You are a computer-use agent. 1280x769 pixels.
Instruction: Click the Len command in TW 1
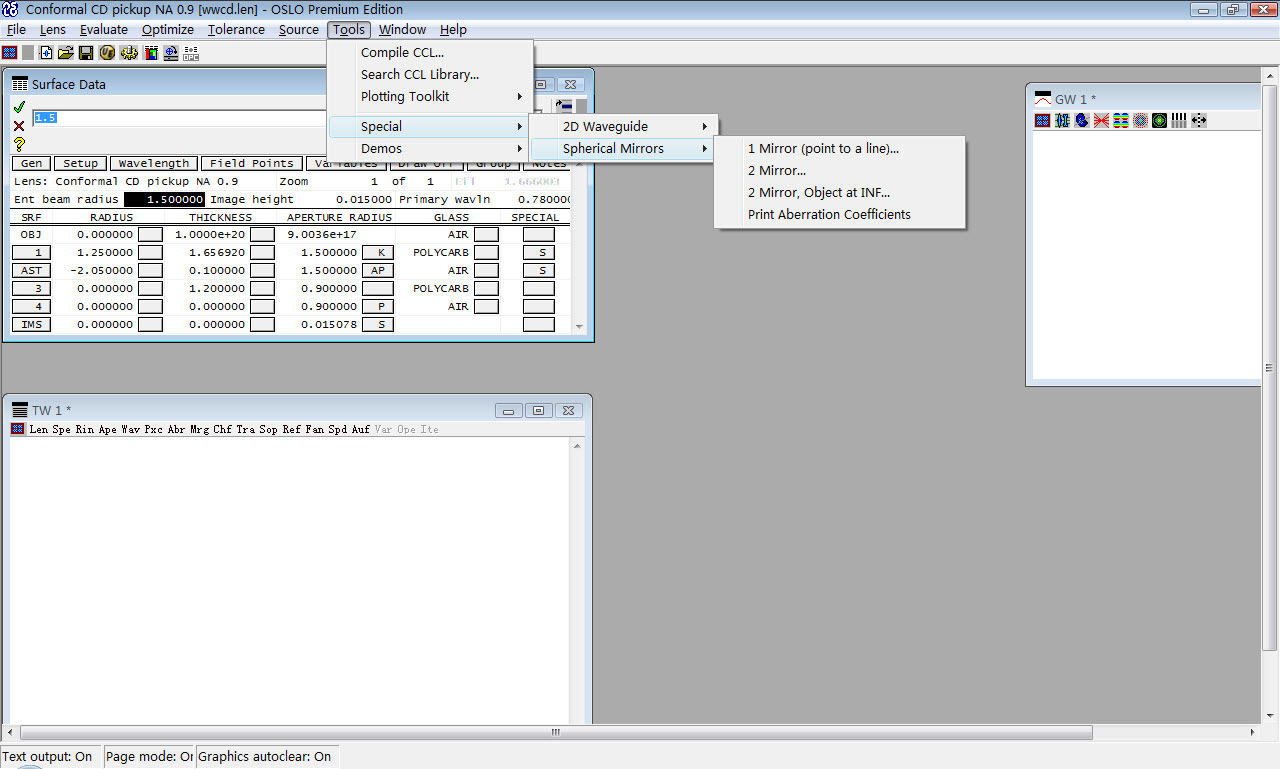[x=39, y=429]
